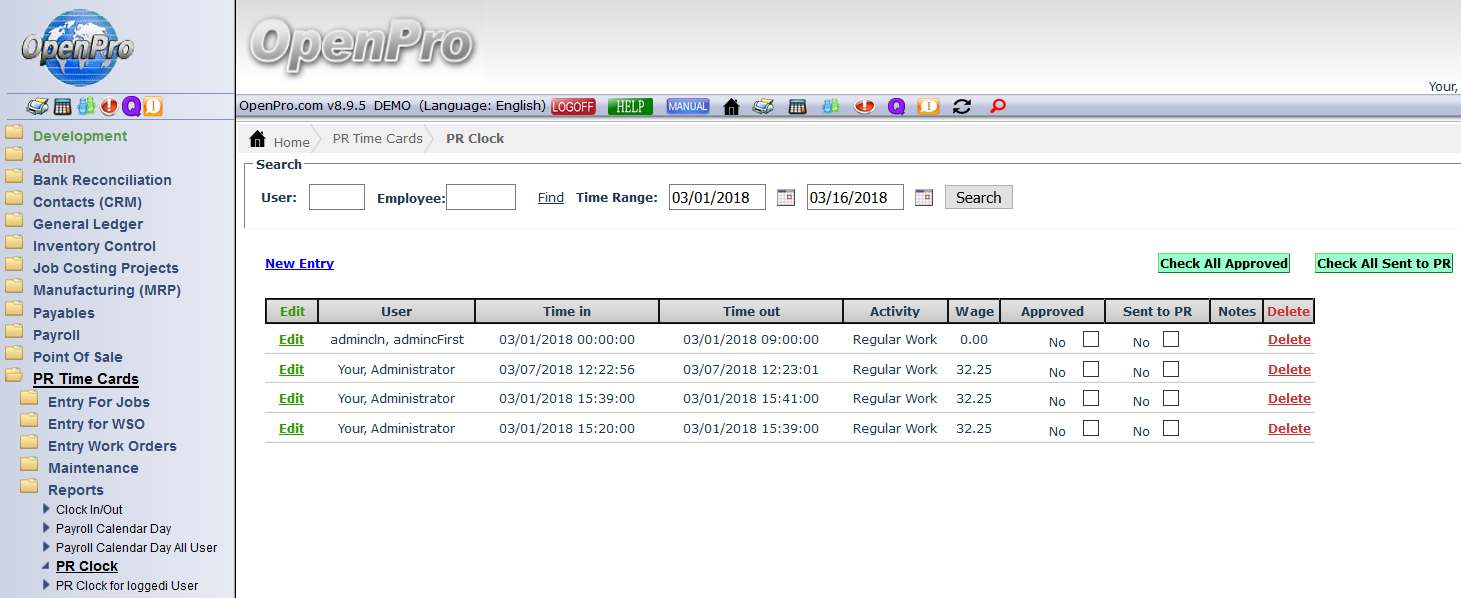Select Entry For Jobs in the sidebar
This screenshot has height=598, width=1461.
pos(98,402)
